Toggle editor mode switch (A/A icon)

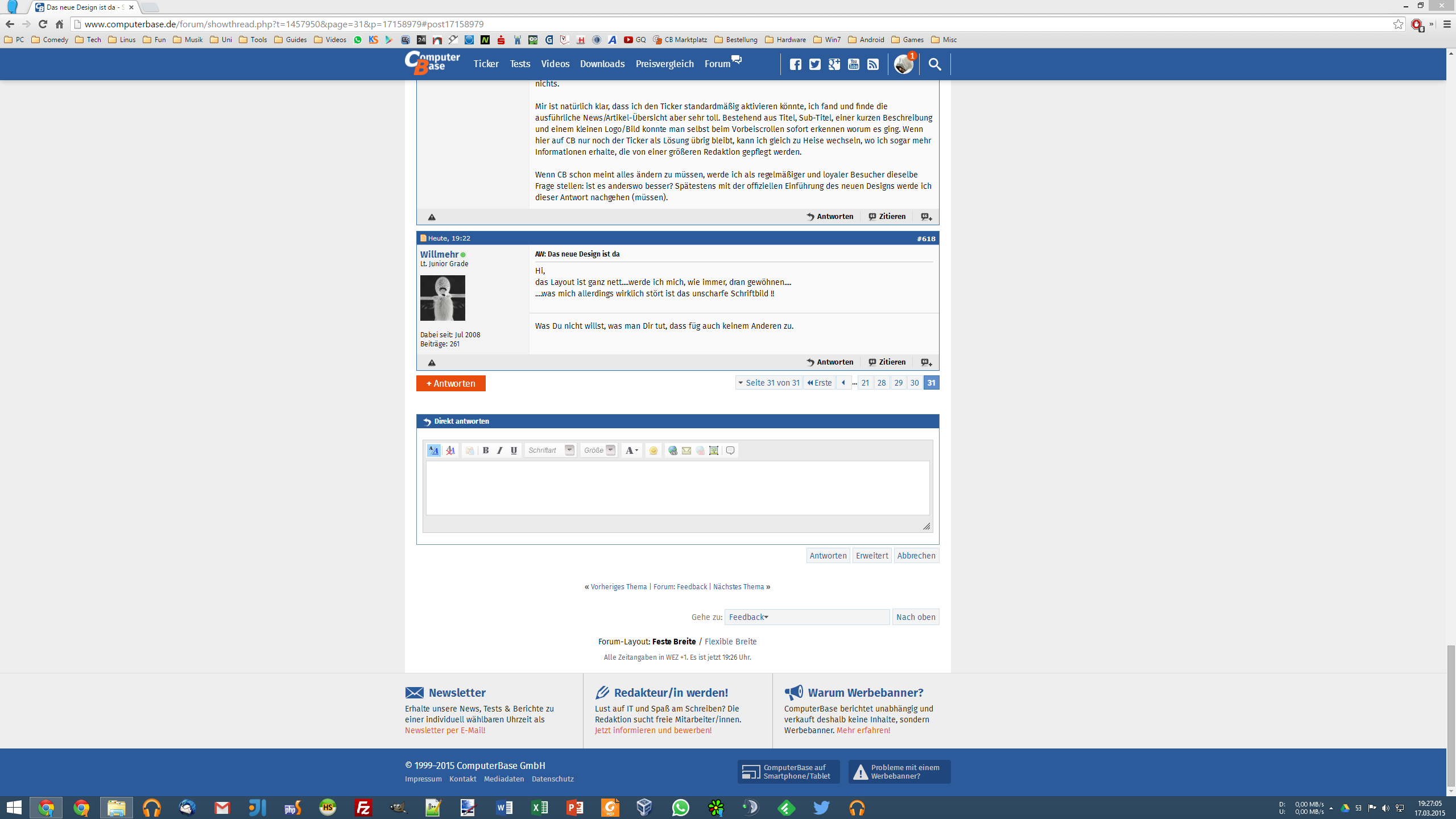433,450
